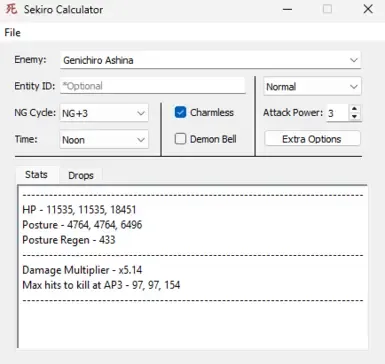Click the Damage Multiplier - x5.14 line
This screenshot has width=385, height=364.
click(82, 270)
